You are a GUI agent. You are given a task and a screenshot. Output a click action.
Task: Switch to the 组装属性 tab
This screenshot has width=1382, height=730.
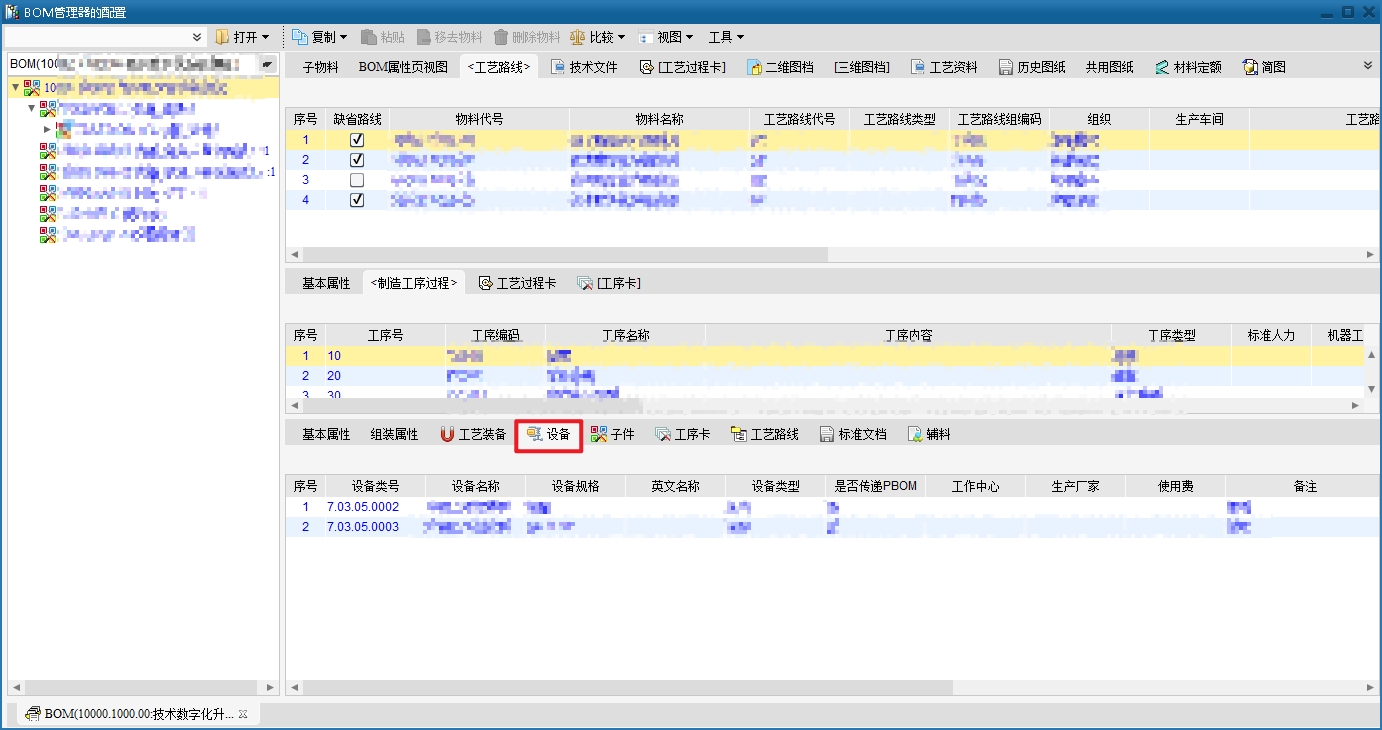point(394,435)
